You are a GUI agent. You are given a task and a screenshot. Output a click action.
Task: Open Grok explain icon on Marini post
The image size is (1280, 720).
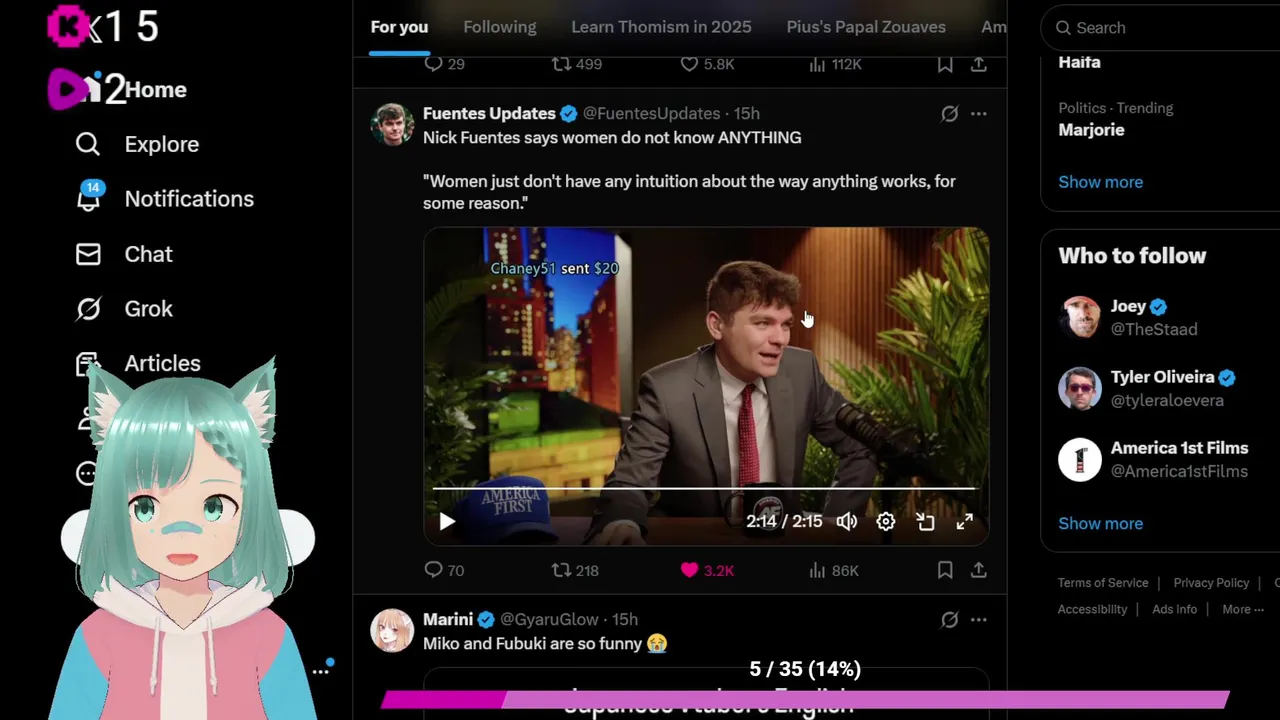[950, 620]
